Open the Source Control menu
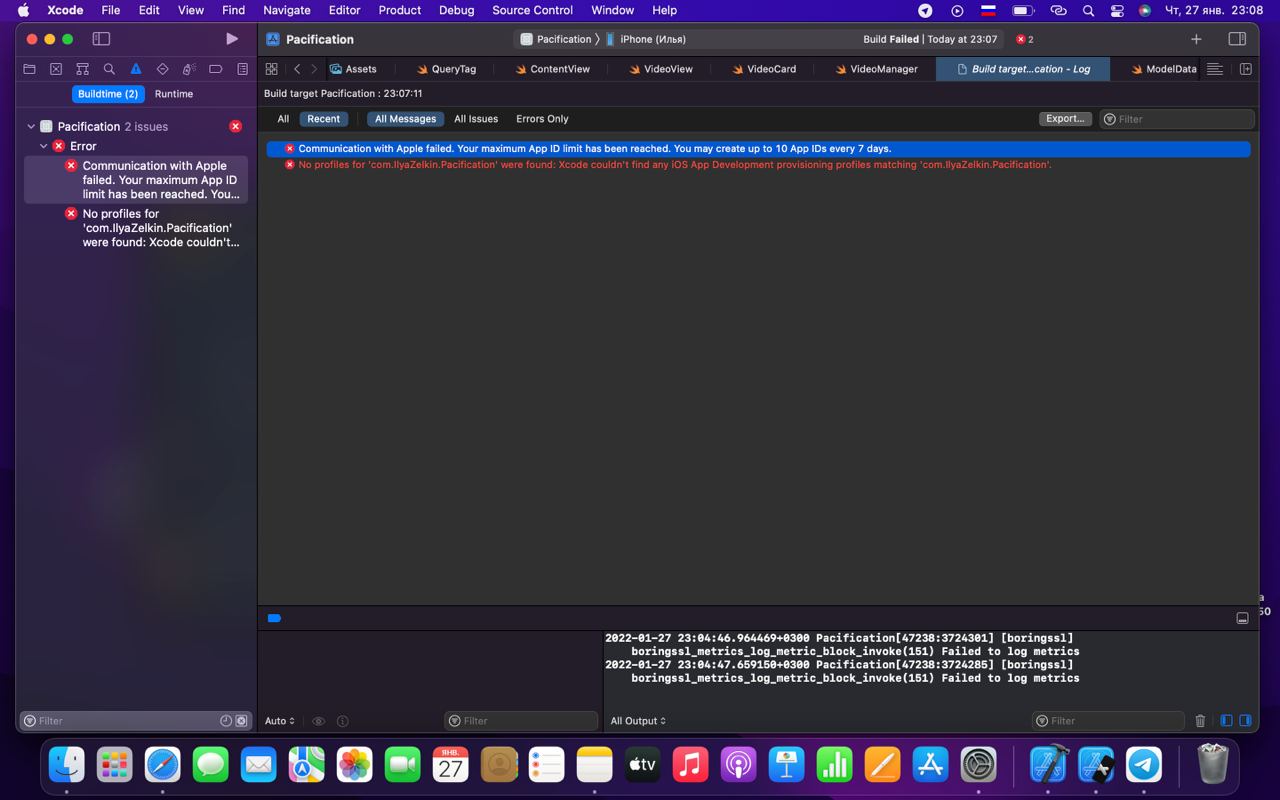 click(532, 10)
